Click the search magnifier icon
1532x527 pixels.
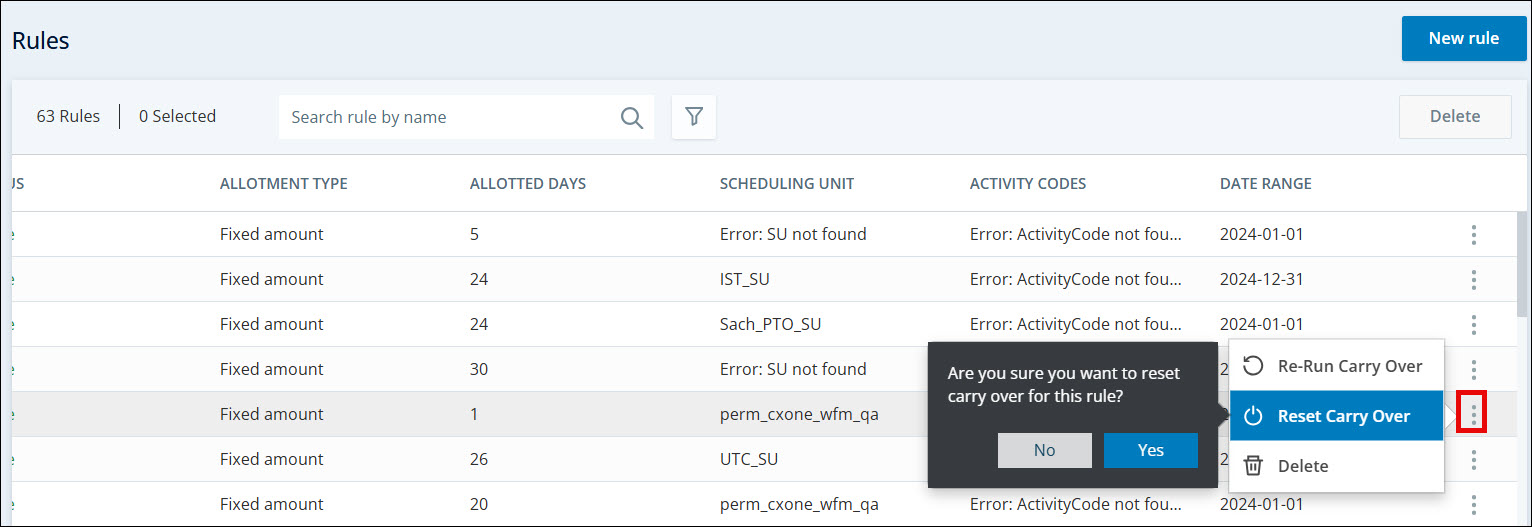(x=631, y=118)
